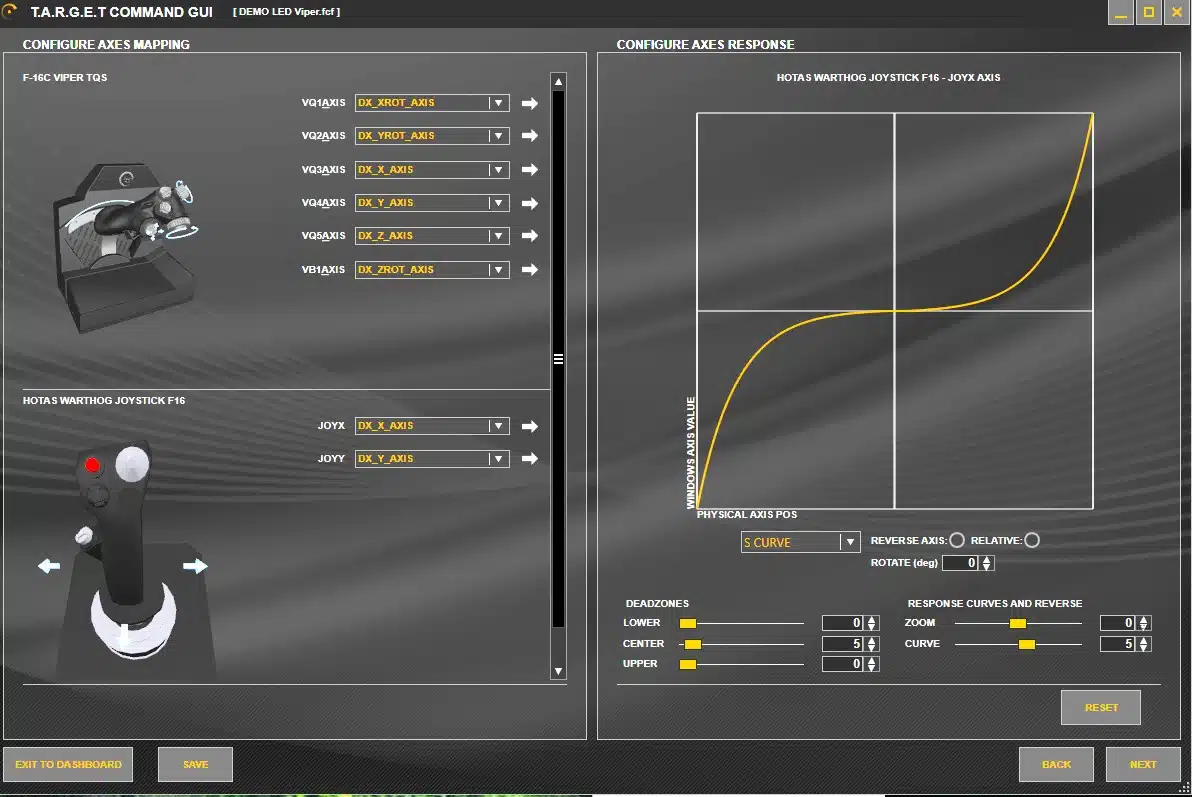Screen dimensions: 1192x797
Task: Click the arrow icon next to VQ5AXIS
Action: click(530, 236)
